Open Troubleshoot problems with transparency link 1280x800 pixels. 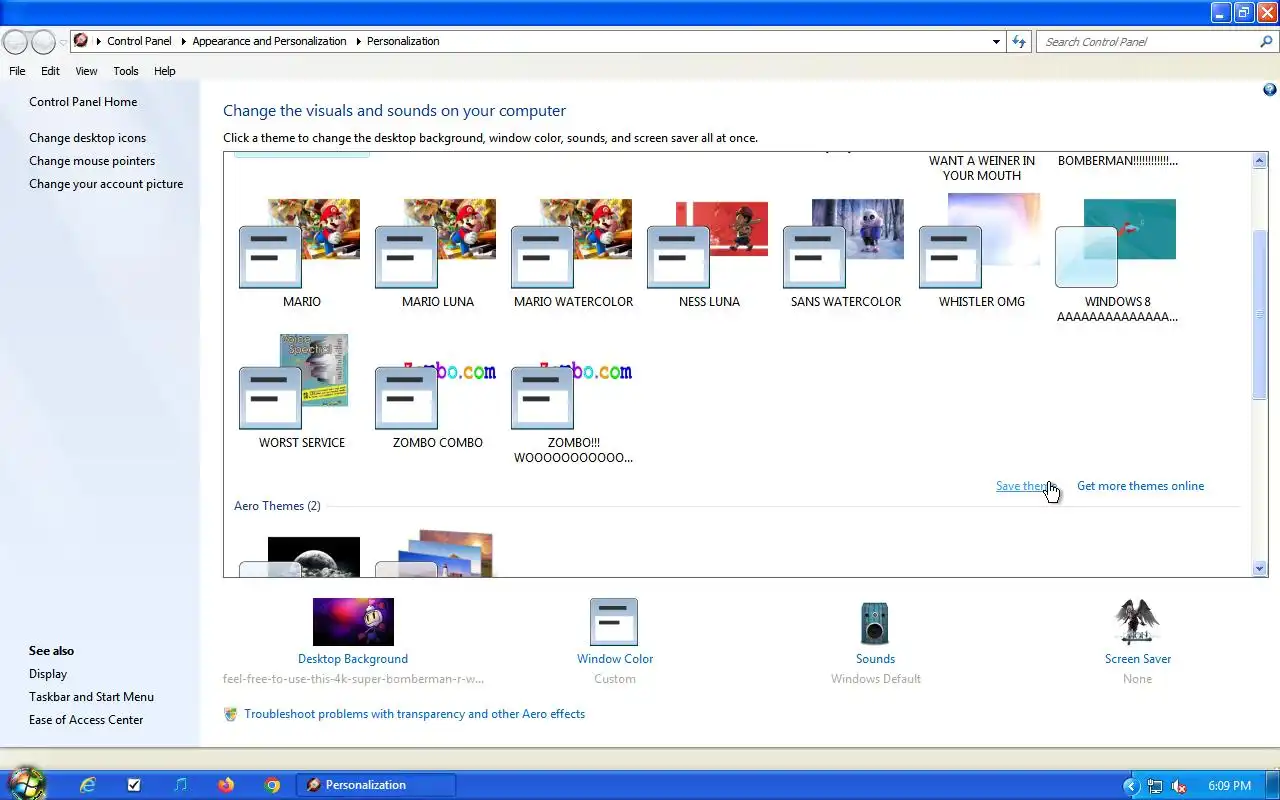(414, 714)
